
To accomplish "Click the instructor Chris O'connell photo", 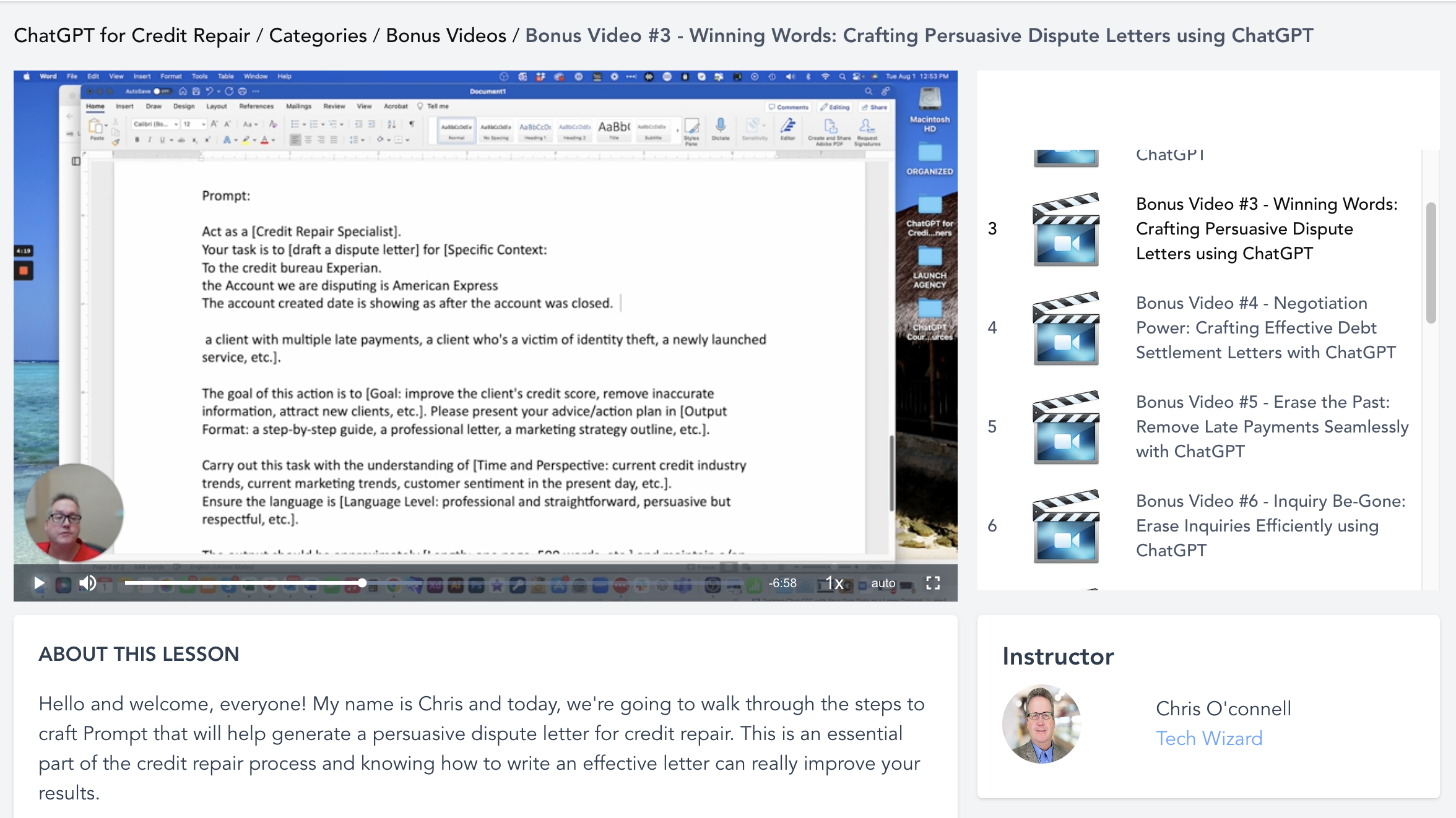I will tap(1042, 724).
